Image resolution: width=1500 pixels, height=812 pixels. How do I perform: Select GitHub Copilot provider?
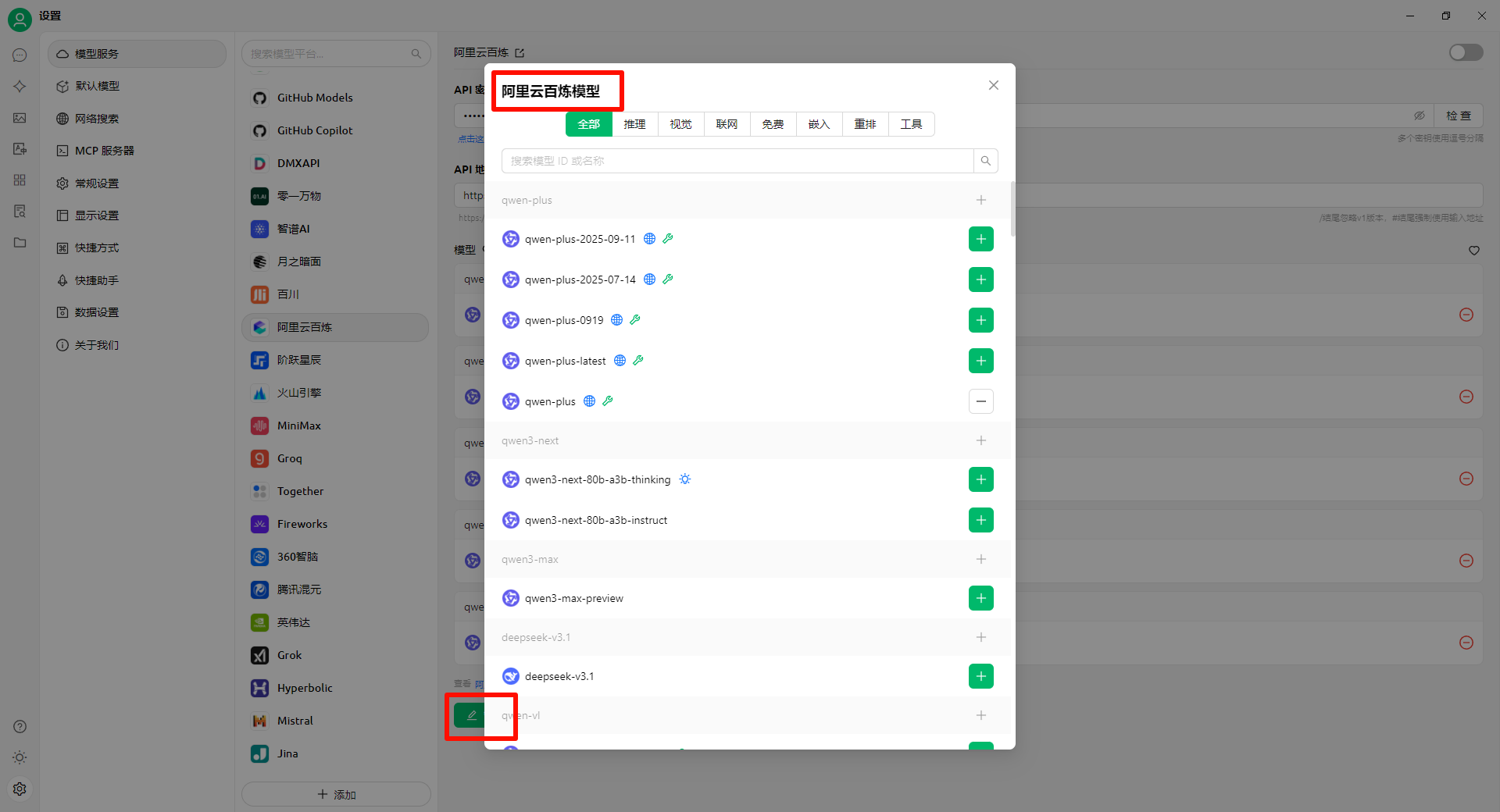click(x=335, y=130)
